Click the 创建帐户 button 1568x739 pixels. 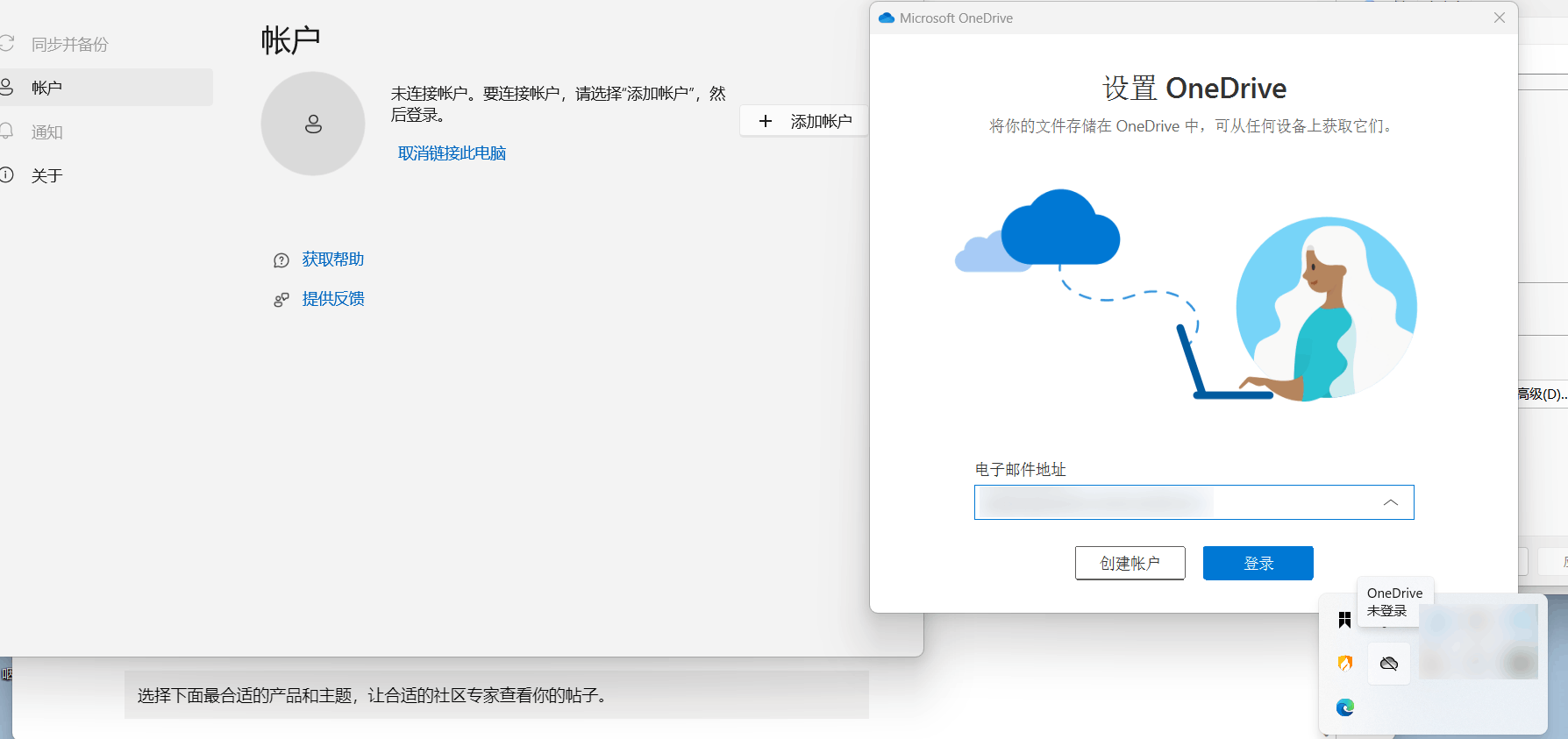point(1130,563)
